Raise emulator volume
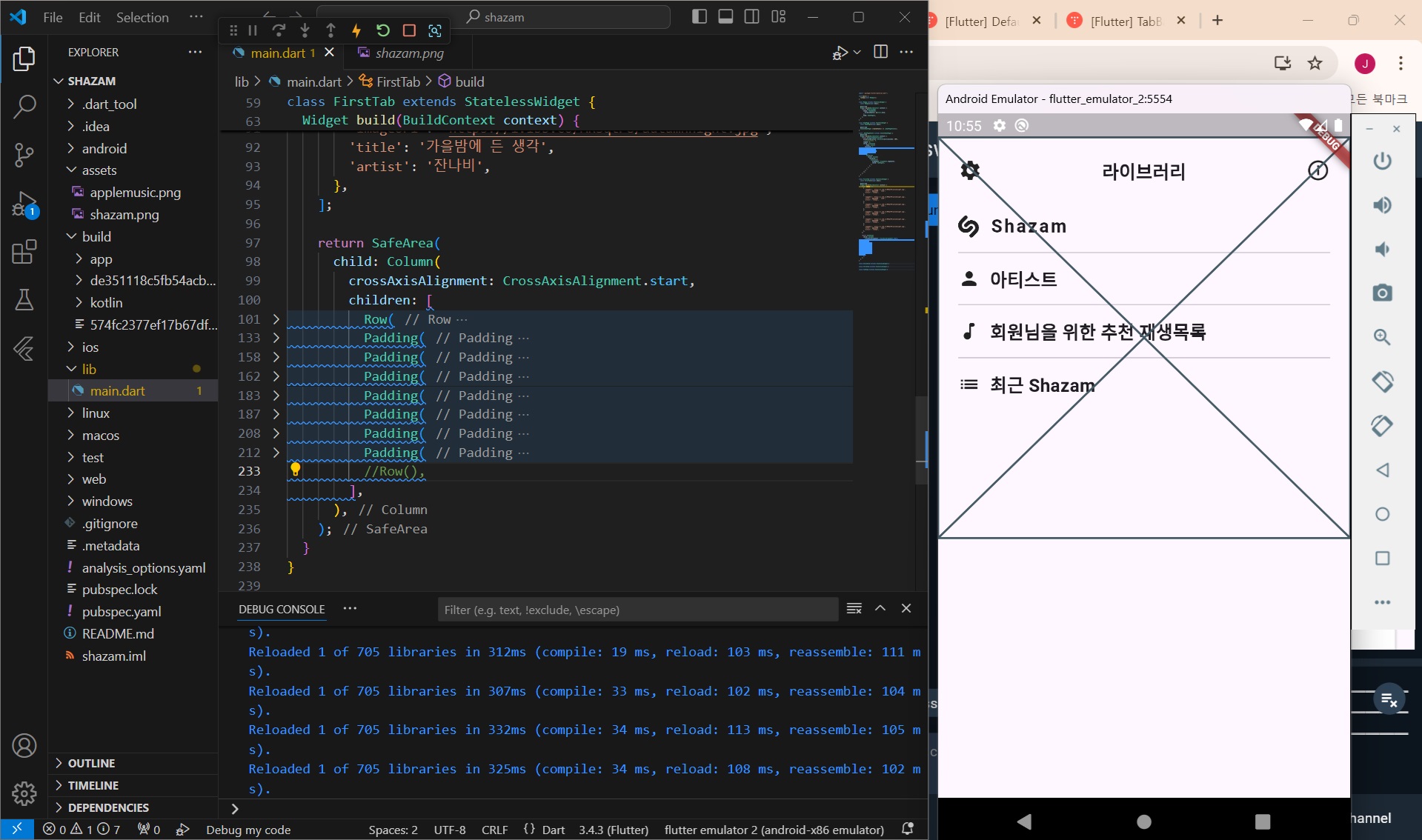Viewport: 1422px width, 840px height. pyautogui.click(x=1382, y=205)
